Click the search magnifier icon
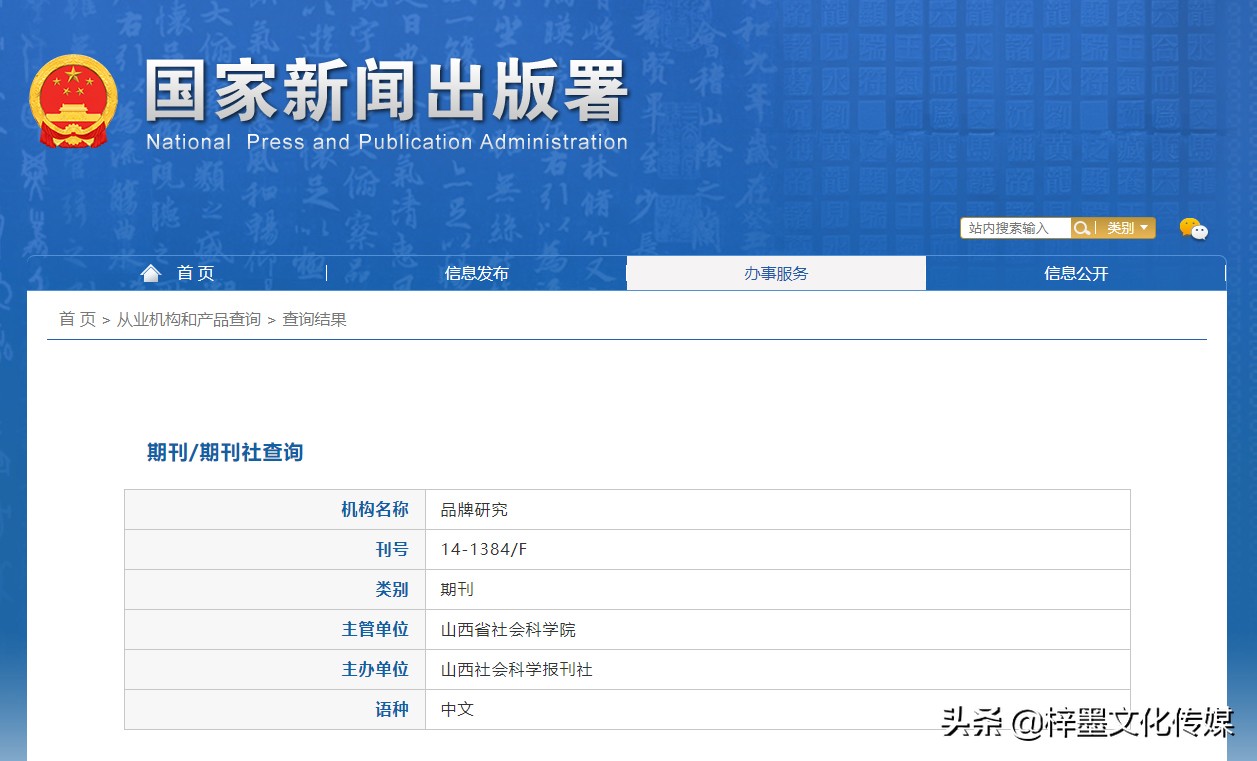This screenshot has height=761, width=1257. pyautogui.click(x=1080, y=227)
